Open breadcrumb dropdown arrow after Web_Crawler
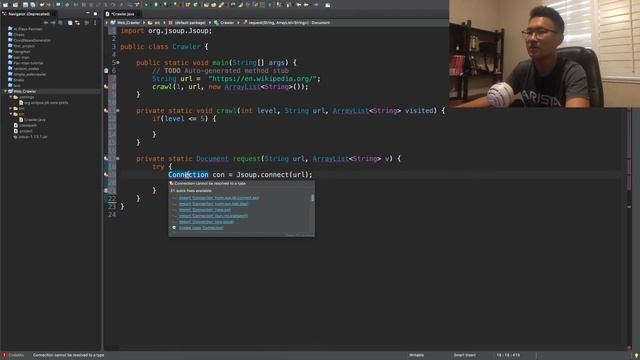 coord(144,23)
